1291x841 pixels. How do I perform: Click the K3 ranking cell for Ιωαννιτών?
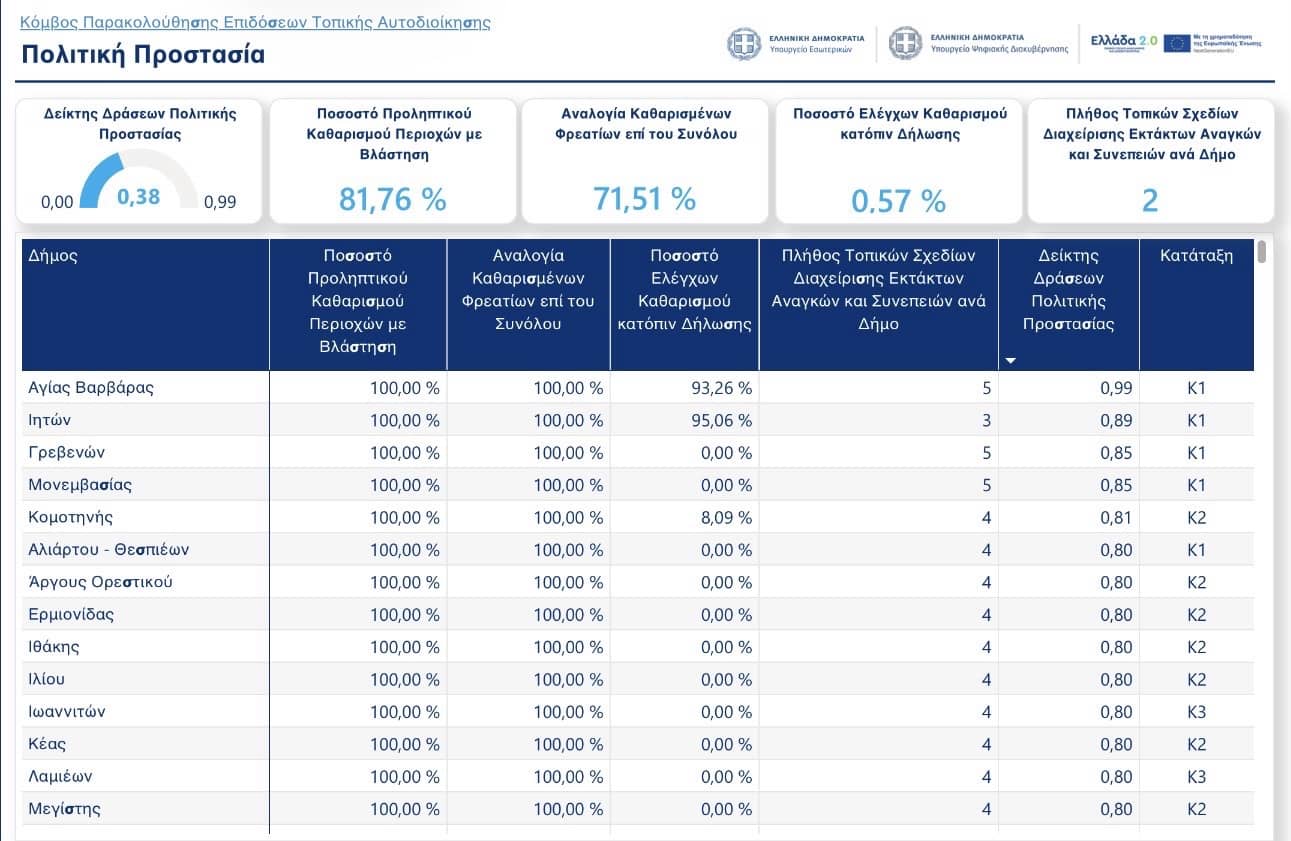tap(1196, 712)
